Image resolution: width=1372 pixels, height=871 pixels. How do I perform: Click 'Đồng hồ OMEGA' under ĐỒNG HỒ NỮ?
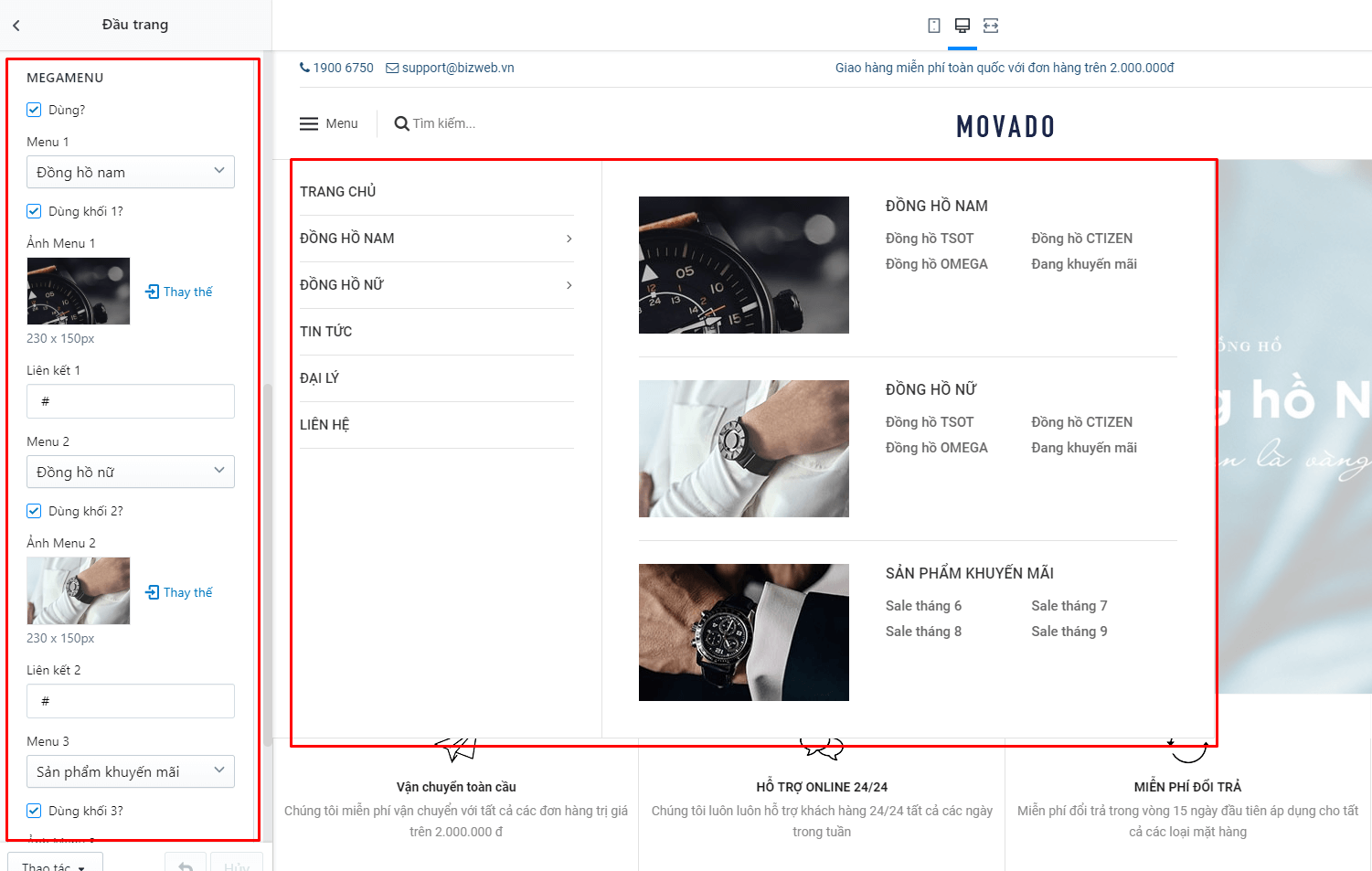[x=937, y=448]
